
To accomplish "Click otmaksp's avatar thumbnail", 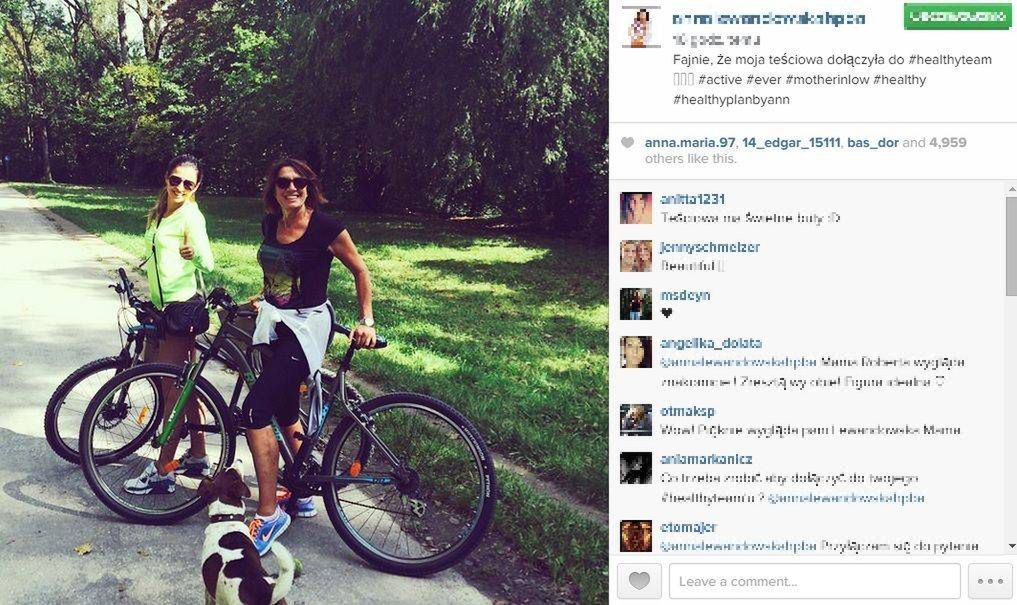I will point(636,420).
